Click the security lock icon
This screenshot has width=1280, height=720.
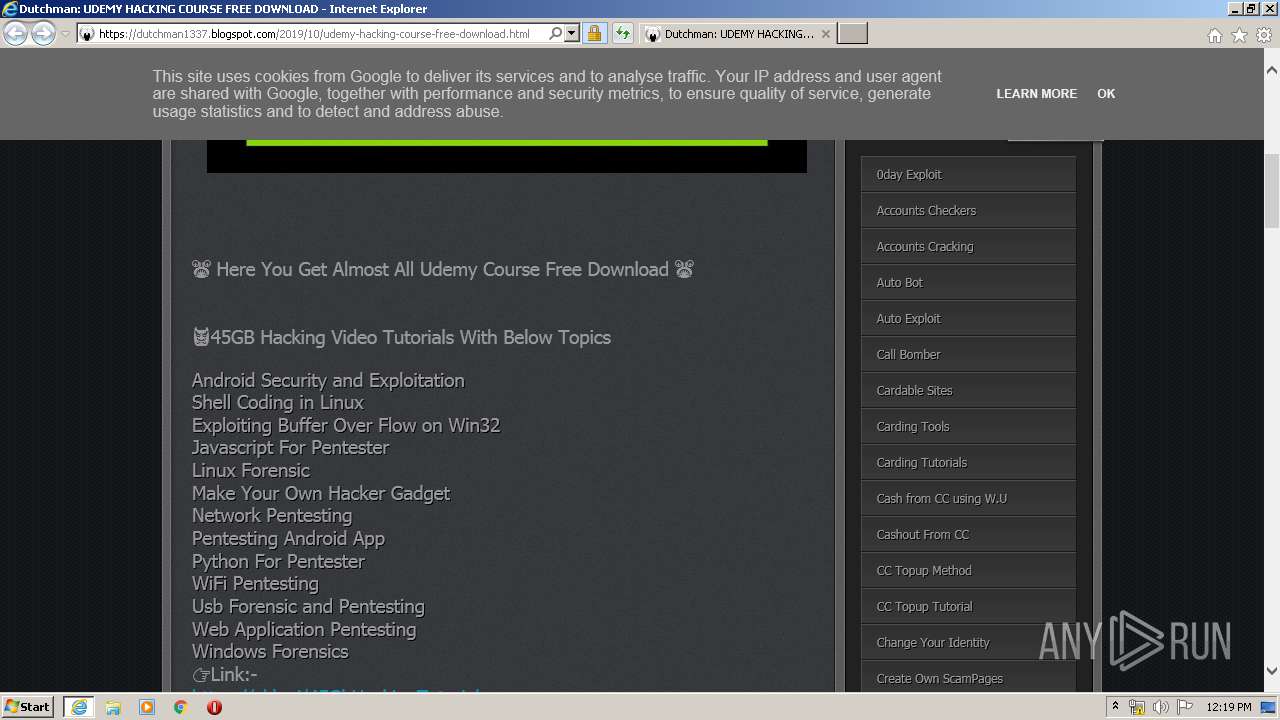point(594,34)
